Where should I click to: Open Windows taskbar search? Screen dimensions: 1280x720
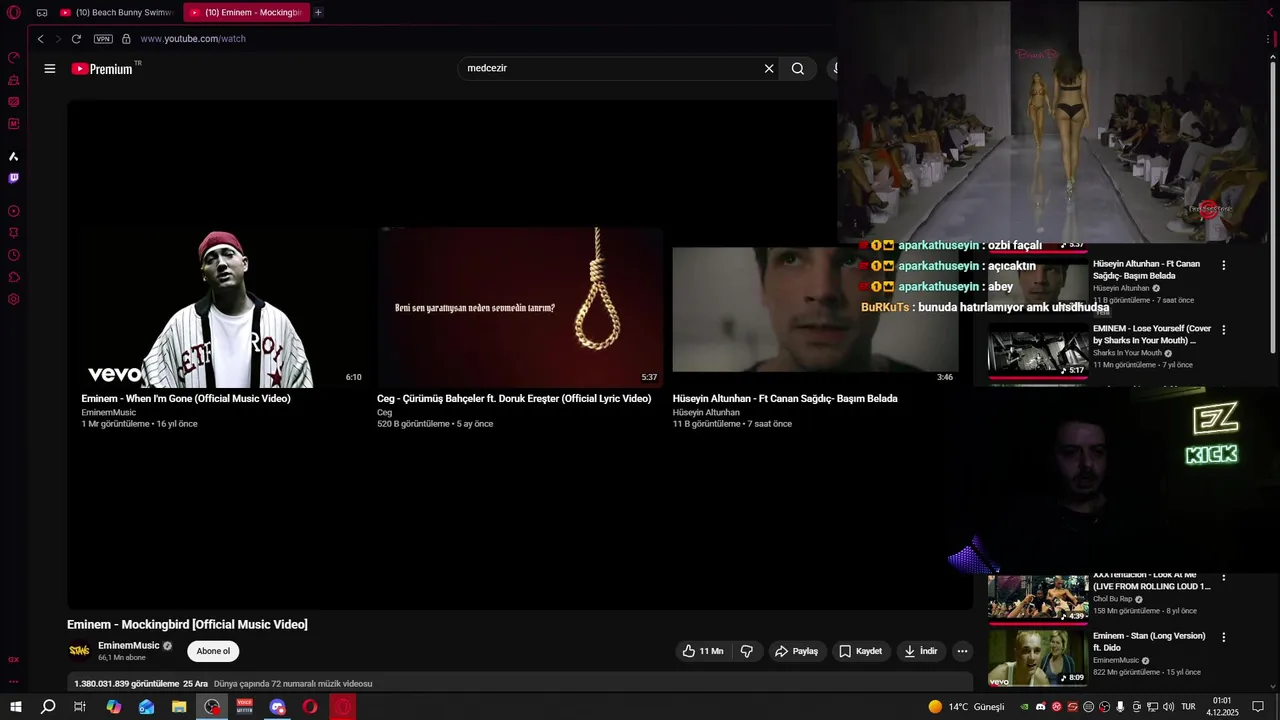tap(48, 707)
